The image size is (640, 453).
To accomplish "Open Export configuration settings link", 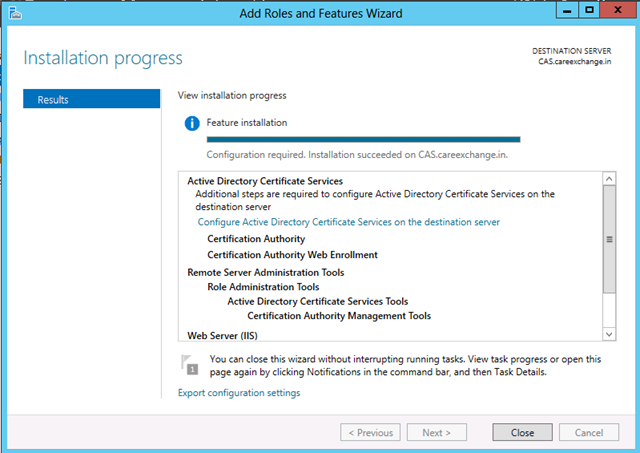I will [x=239, y=393].
